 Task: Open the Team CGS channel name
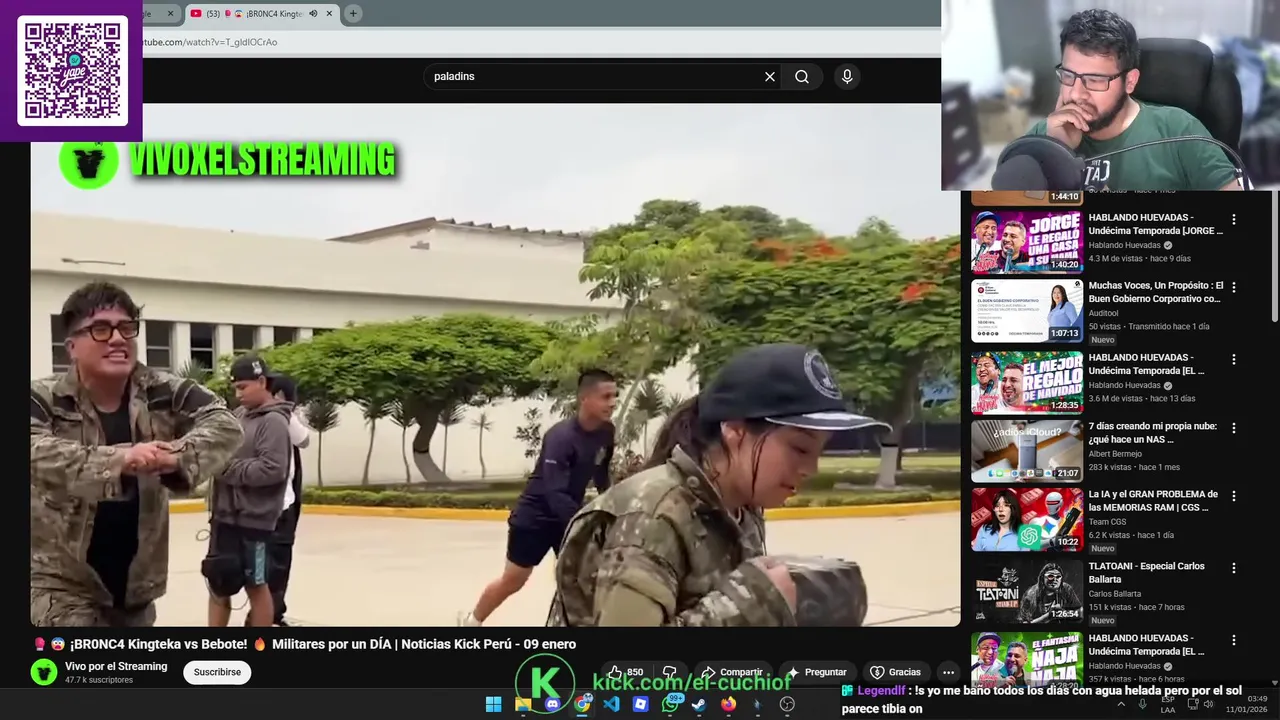click(x=1108, y=522)
